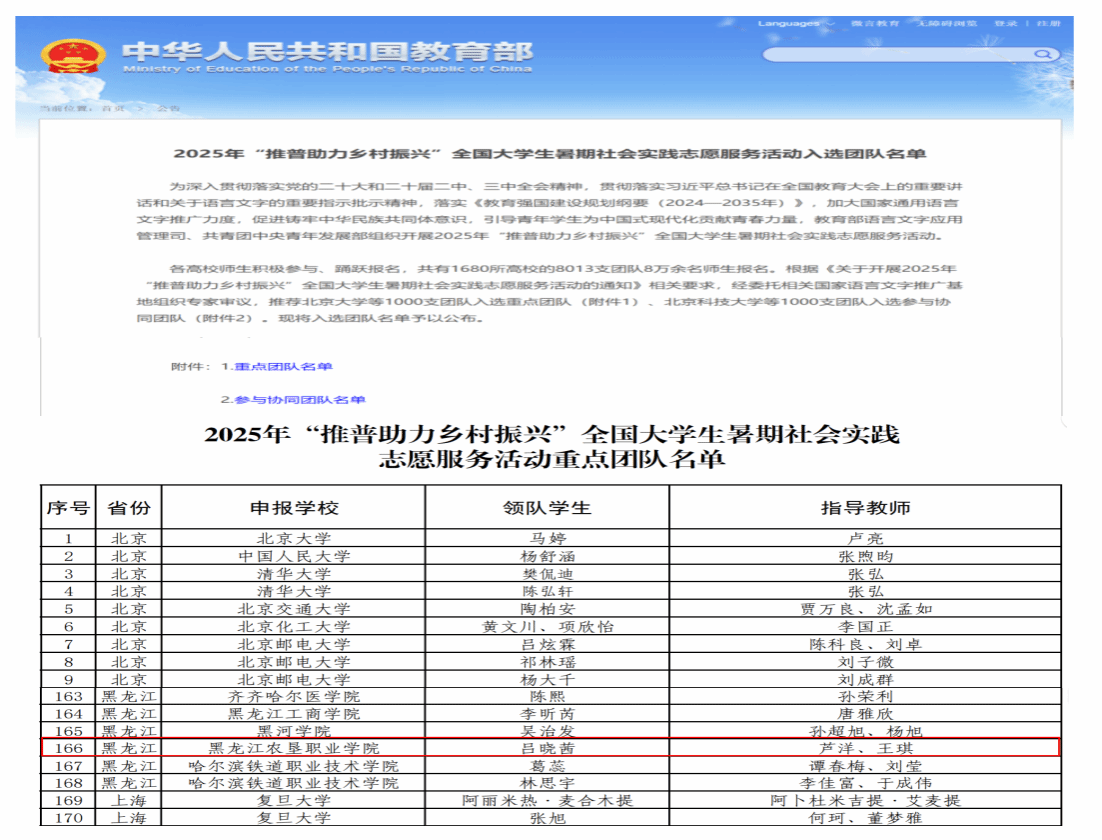The width and height of the screenshot is (1102, 840).
Task: Click the national emblem logo
Action: coord(73,57)
